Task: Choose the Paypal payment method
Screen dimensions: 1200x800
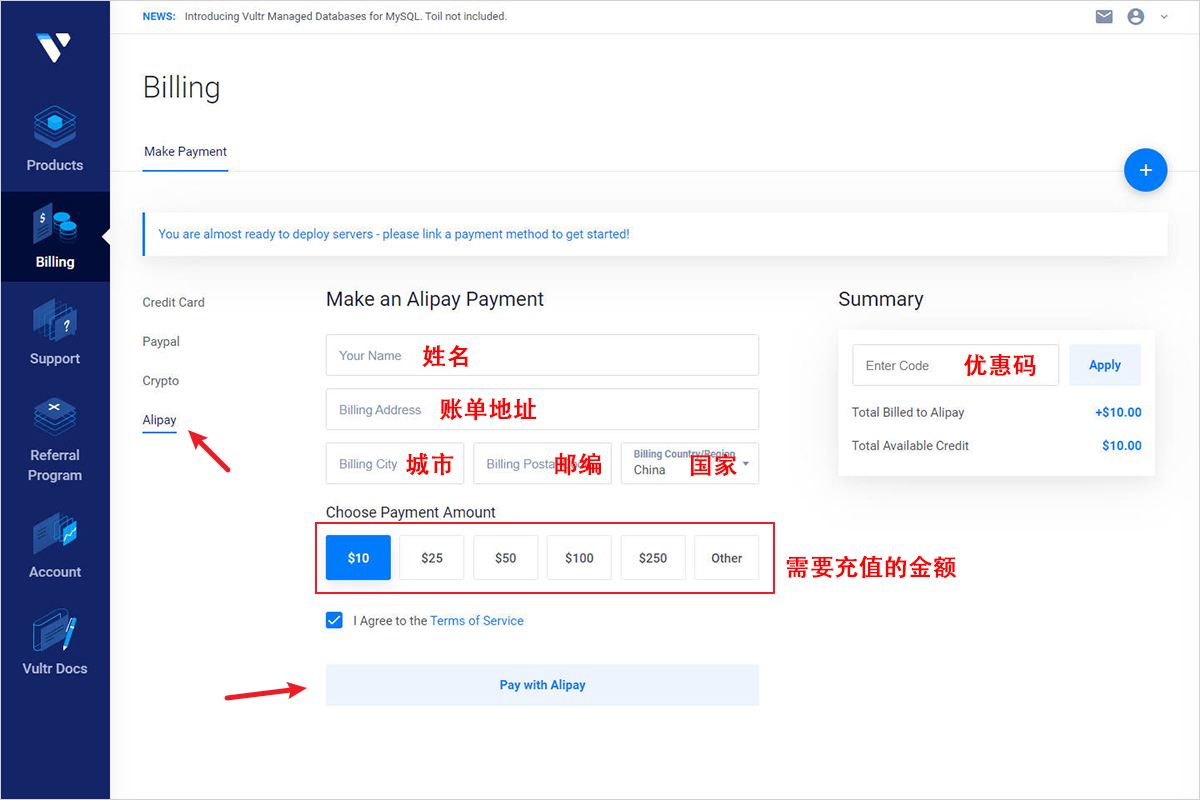Action: coord(161,342)
